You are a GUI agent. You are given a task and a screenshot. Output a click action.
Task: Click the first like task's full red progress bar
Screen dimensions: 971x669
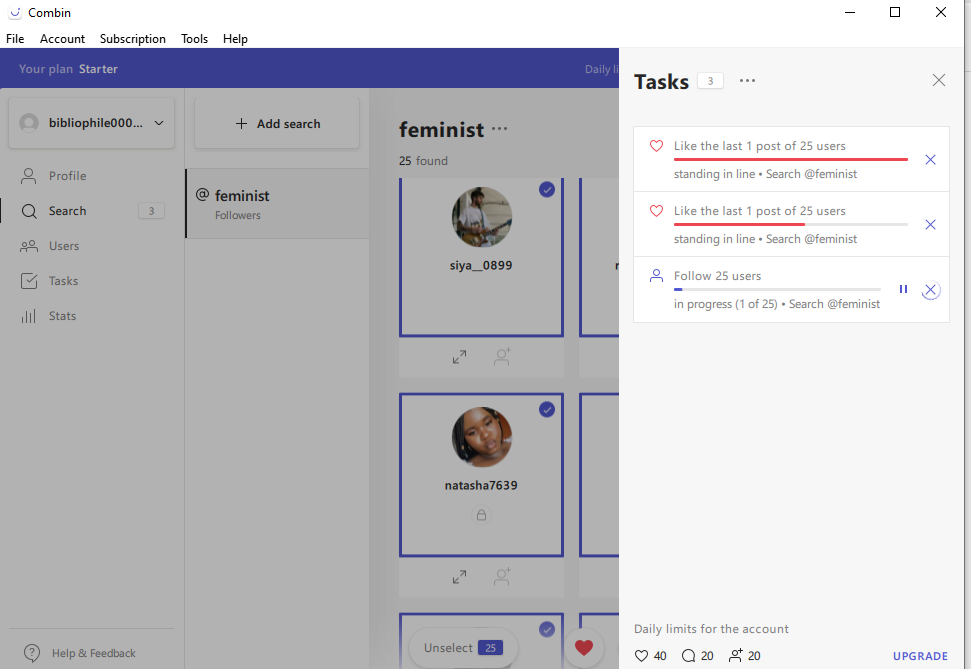791,160
